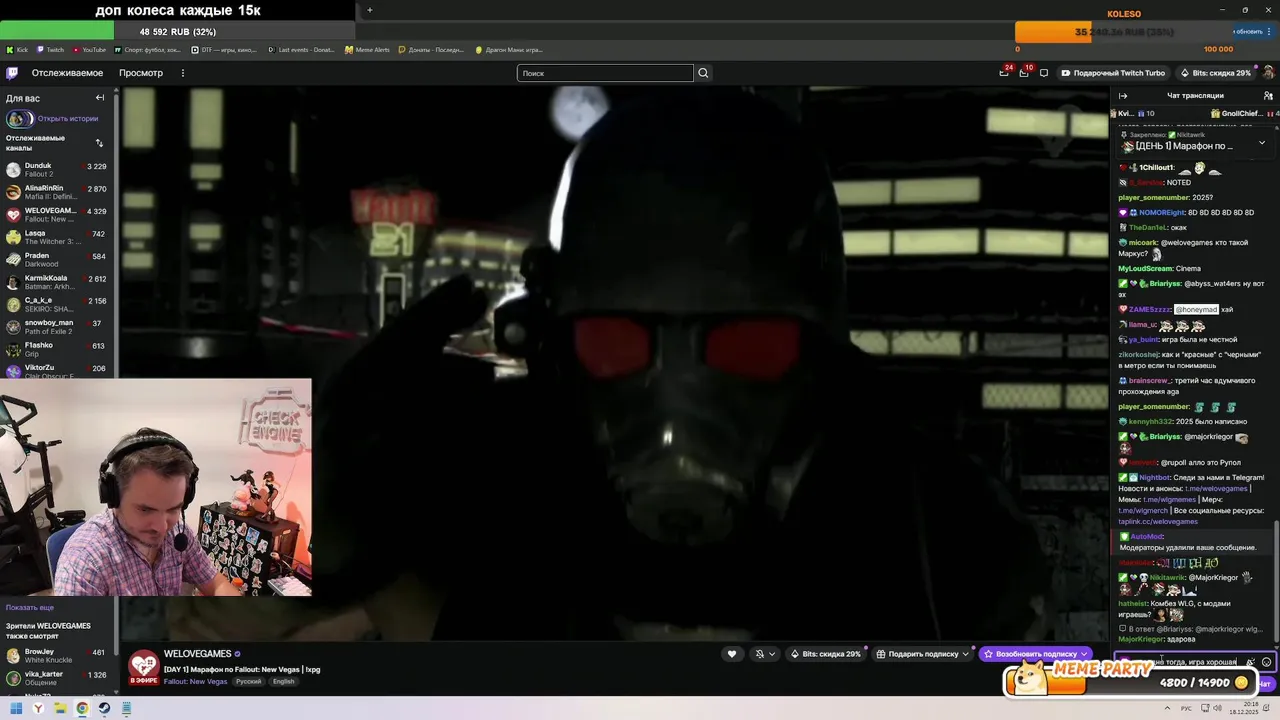This screenshot has width=1280, height=720.
Task: Click 'Открыть истории' link
Action: [68, 118]
